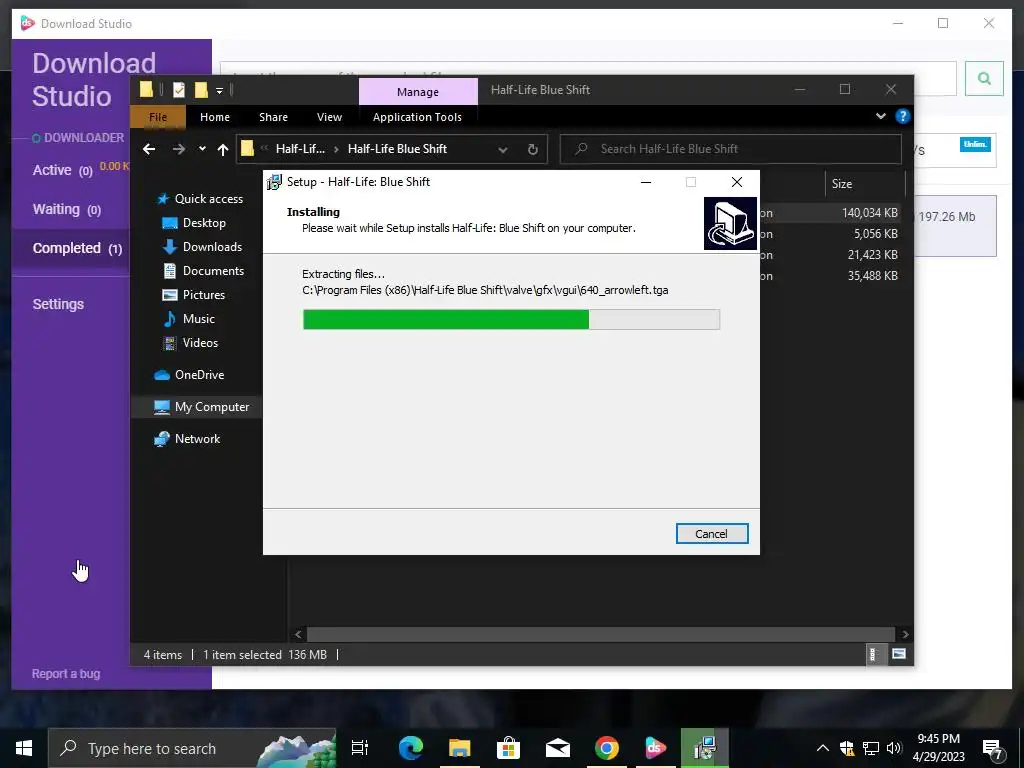Launch Google Chrome from taskbar
1024x768 pixels.
607,748
